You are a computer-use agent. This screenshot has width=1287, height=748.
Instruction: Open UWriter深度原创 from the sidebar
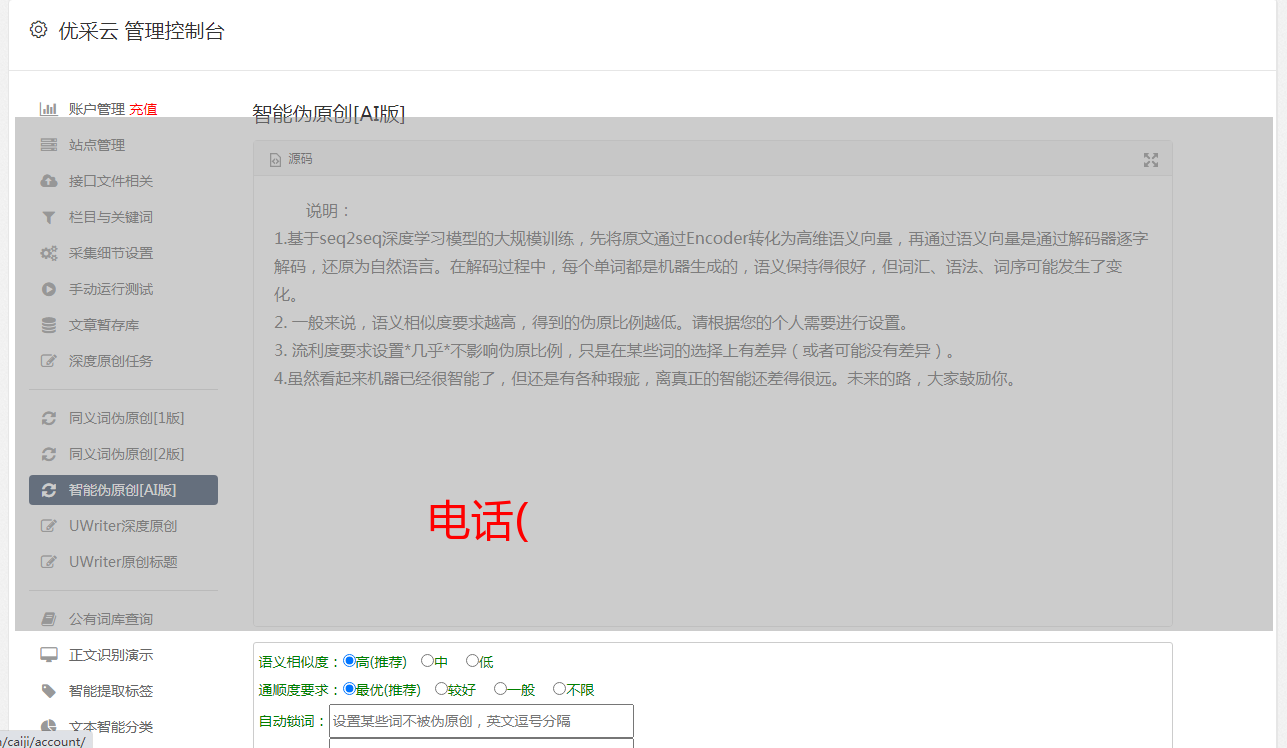123,526
